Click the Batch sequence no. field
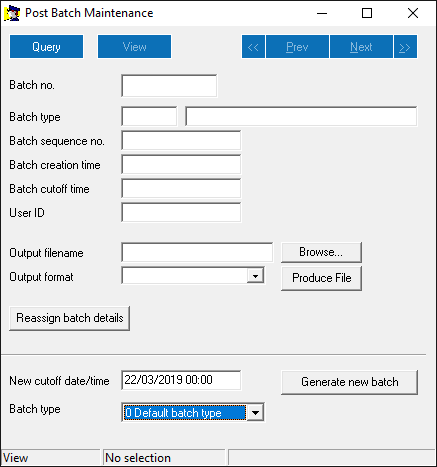Viewport: 437px width, 467px height. (x=181, y=140)
